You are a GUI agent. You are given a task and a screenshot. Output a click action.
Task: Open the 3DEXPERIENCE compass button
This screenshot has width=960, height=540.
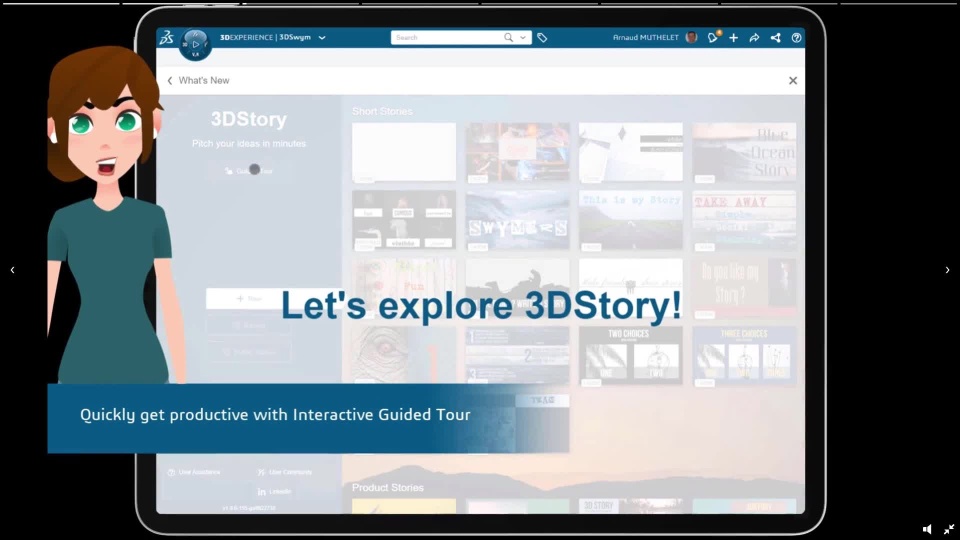[x=195, y=44]
